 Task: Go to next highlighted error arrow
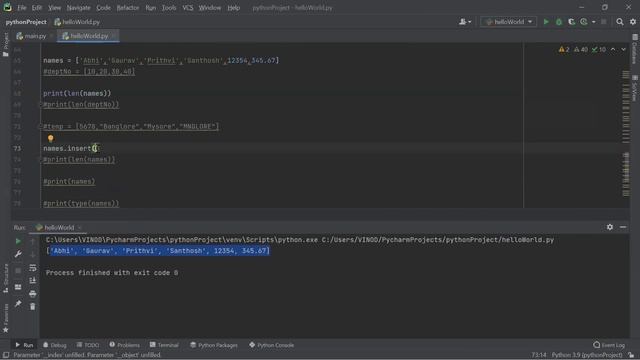click(623, 49)
